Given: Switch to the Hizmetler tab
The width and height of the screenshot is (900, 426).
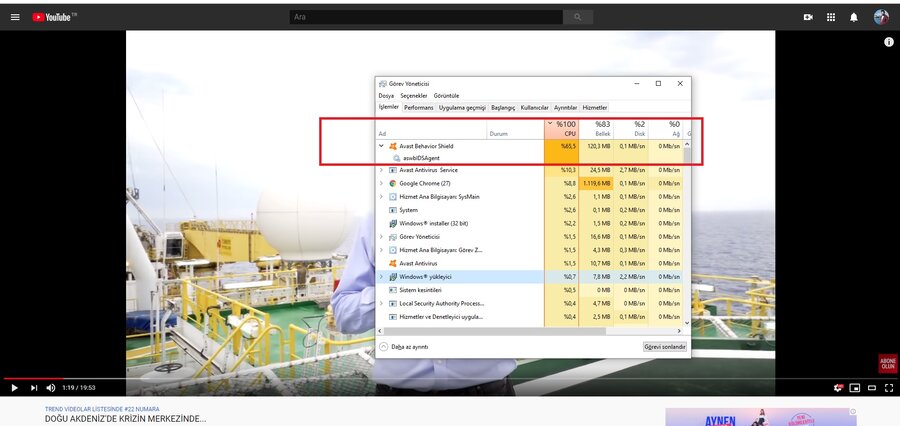Looking at the screenshot, I should point(595,107).
